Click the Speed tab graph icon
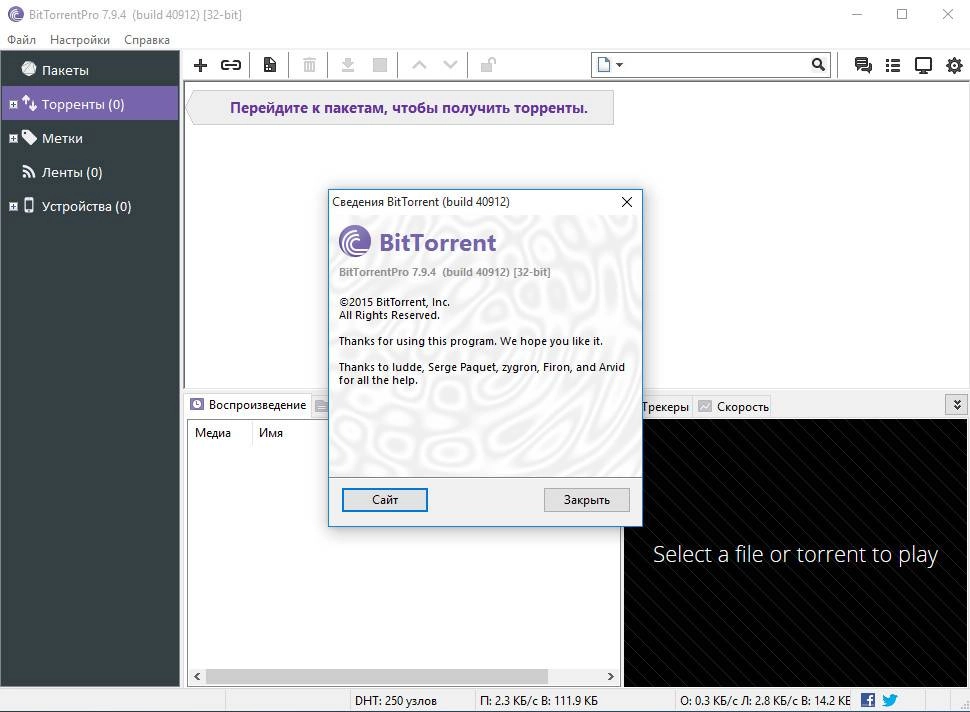This screenshot has width=970, height=712. click(705, 406)
